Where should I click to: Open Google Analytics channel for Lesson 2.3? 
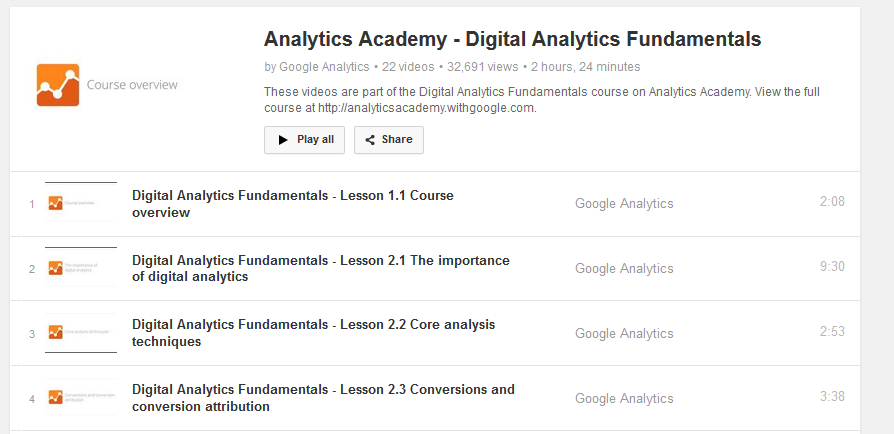pos(624,398)
